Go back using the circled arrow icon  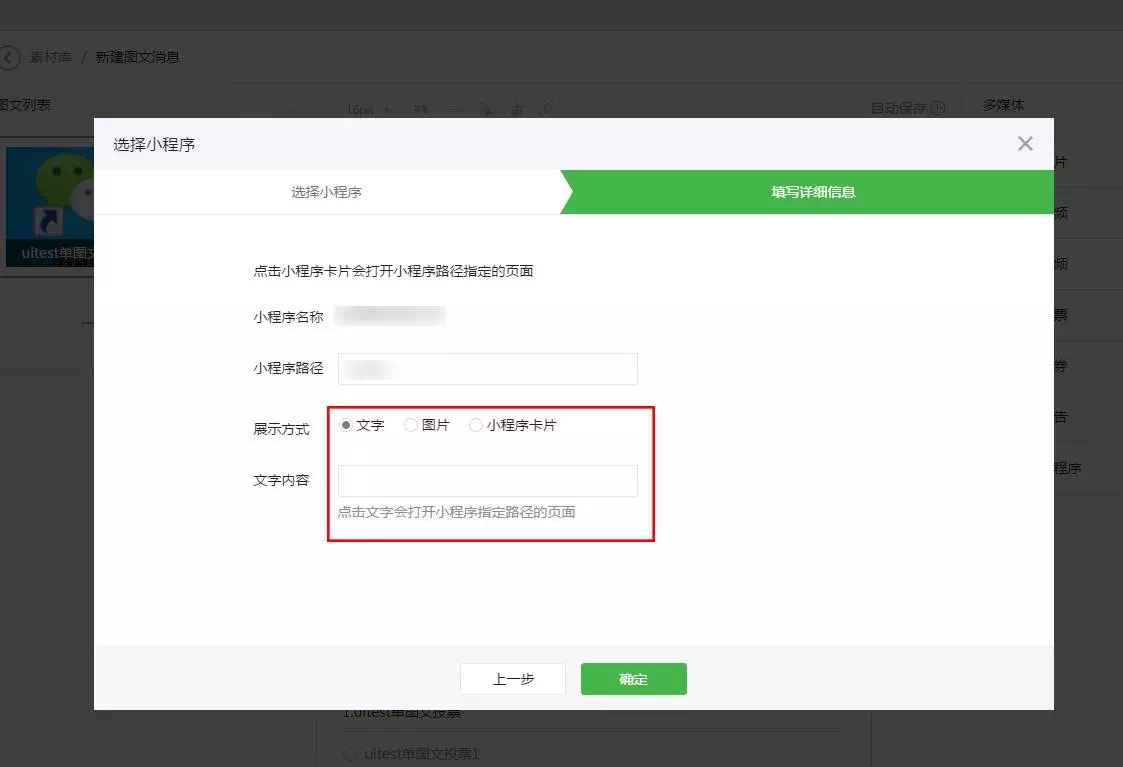pos(9,58)
